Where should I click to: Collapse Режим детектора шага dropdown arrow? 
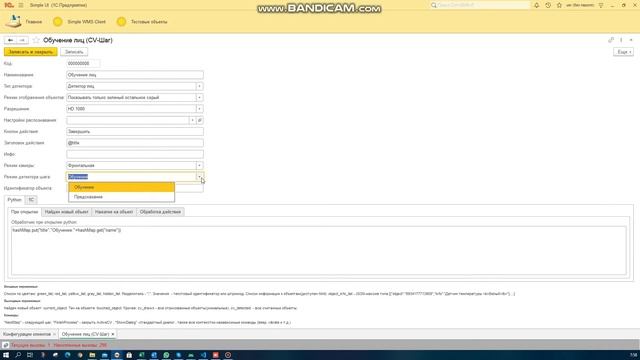click(x=199, y=177)
